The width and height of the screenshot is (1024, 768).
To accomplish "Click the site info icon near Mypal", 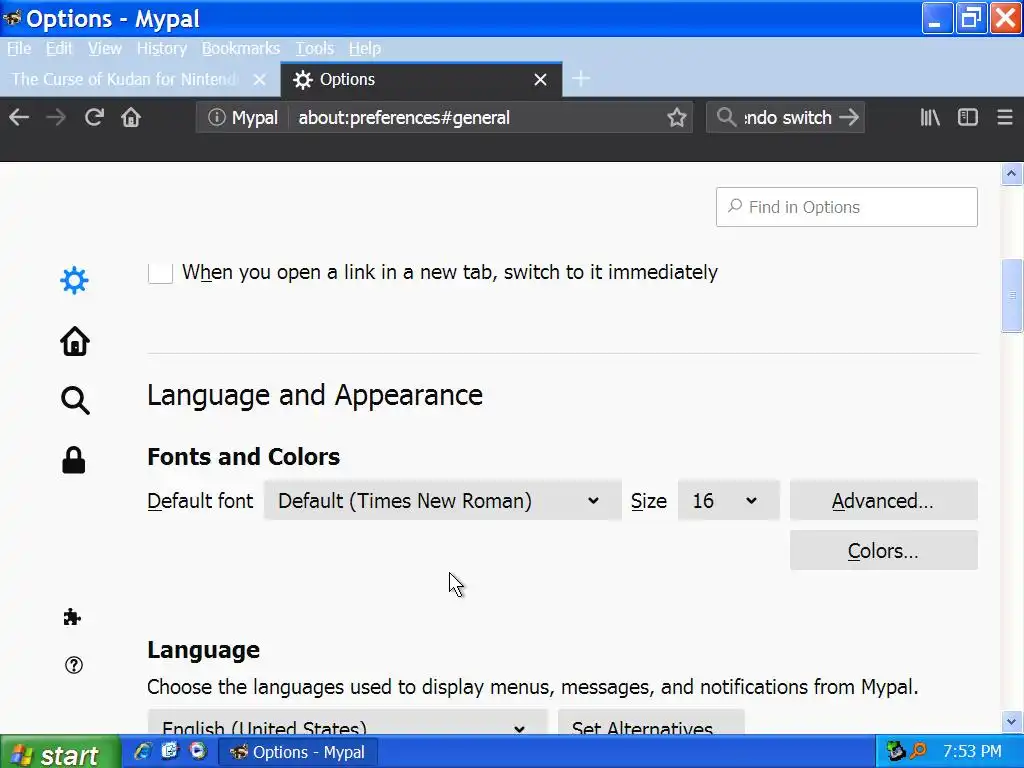I will [216, 118].
